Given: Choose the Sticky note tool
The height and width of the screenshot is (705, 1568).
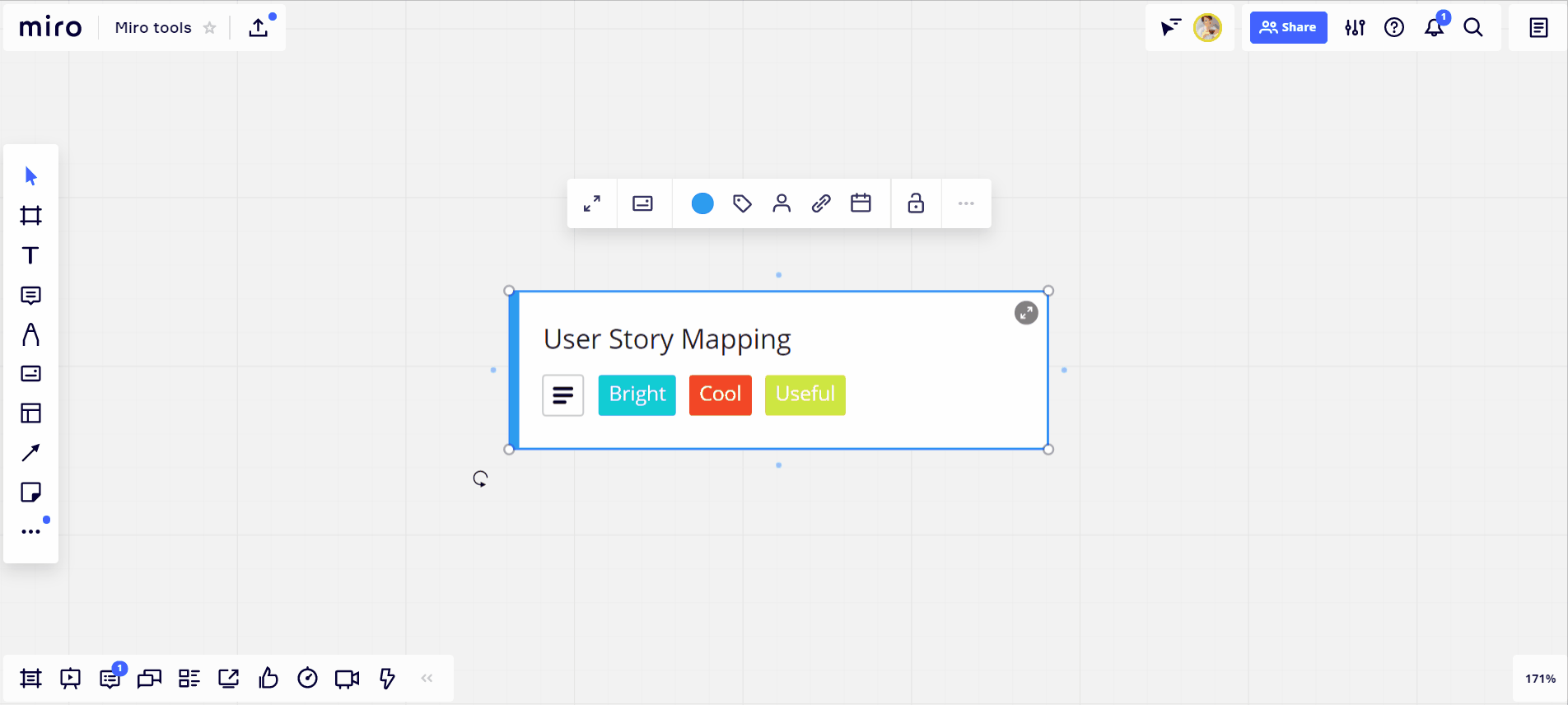Looking at the screenshot, I should pyautogui.click(x=30, y=493).
